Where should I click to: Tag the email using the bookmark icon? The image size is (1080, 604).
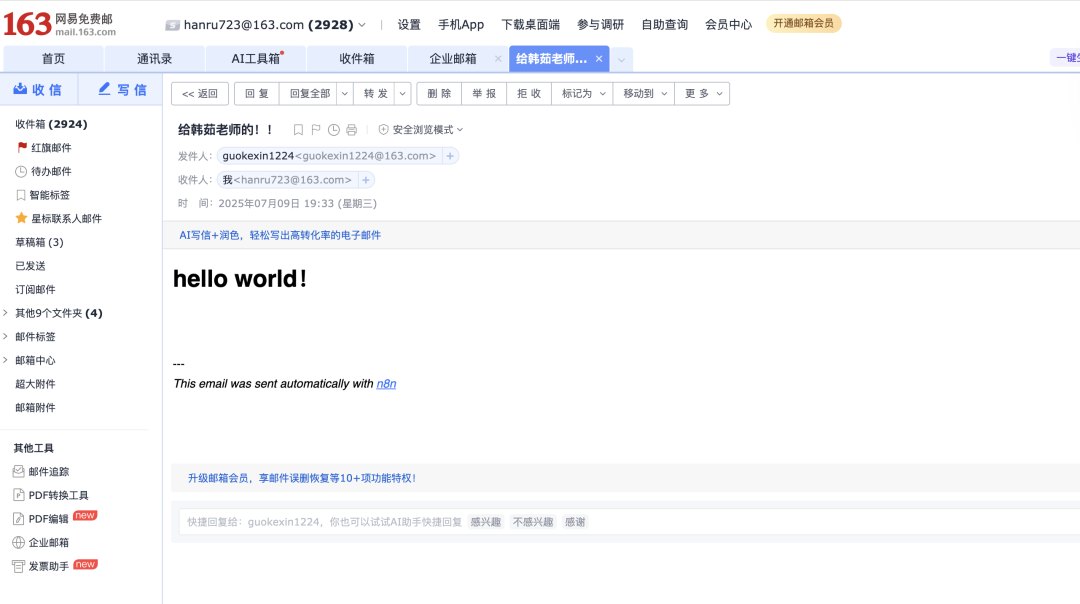pos(297,129)
